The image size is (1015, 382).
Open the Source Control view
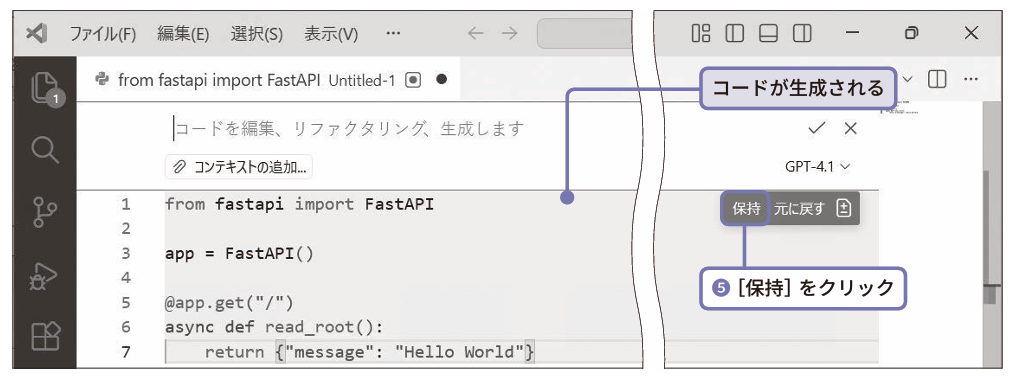pyautogui.click(x=45, y=212)
